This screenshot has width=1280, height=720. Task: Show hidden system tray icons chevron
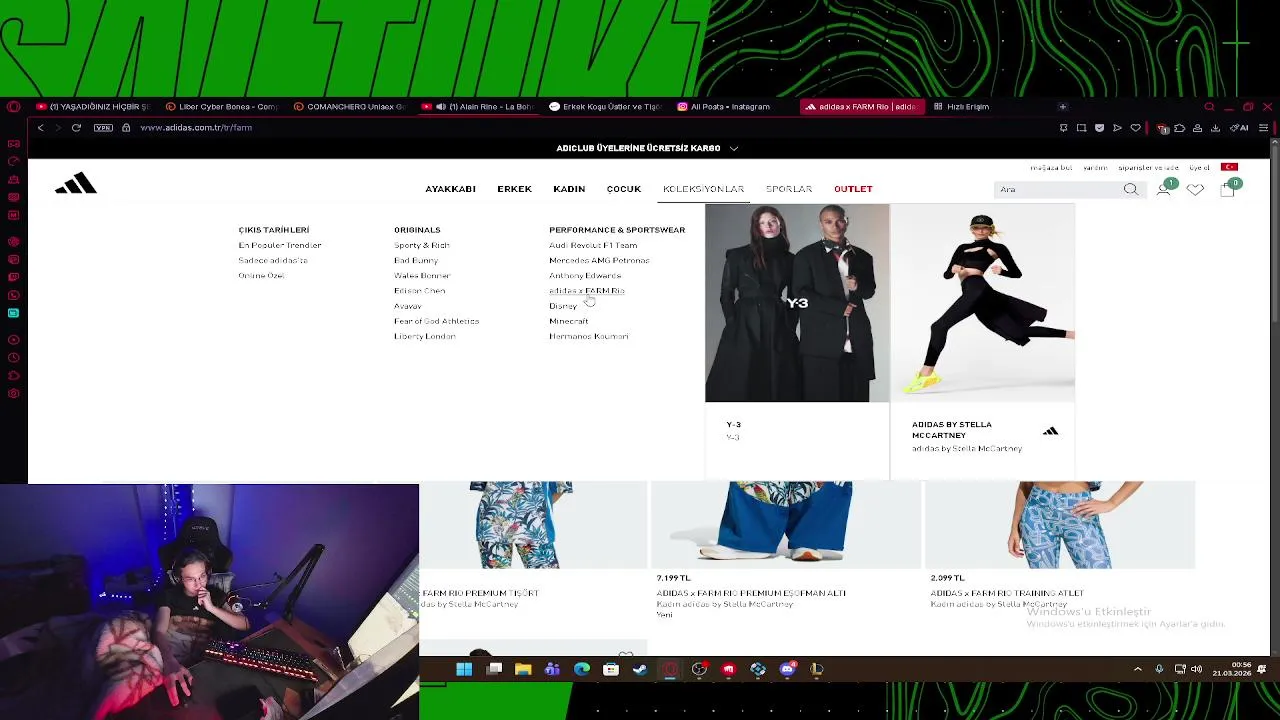point(1137,669)
